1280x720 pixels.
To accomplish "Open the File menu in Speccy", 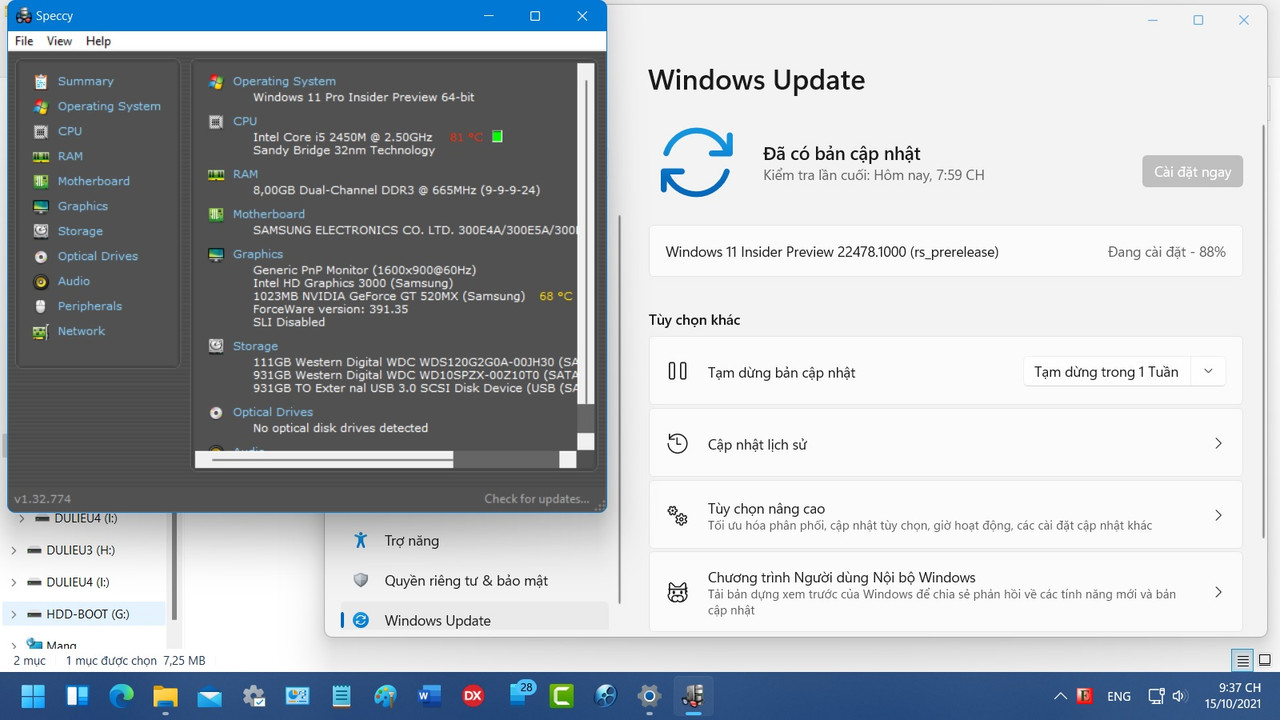I will 24,41.
